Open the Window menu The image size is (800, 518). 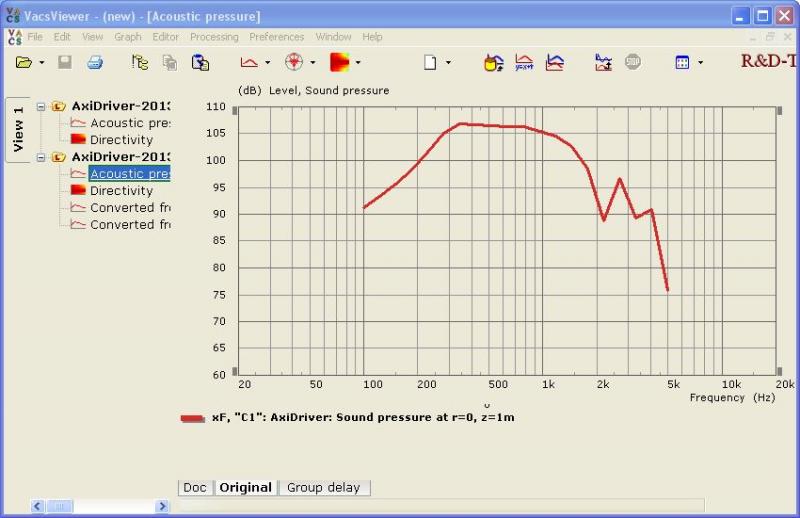333,37
